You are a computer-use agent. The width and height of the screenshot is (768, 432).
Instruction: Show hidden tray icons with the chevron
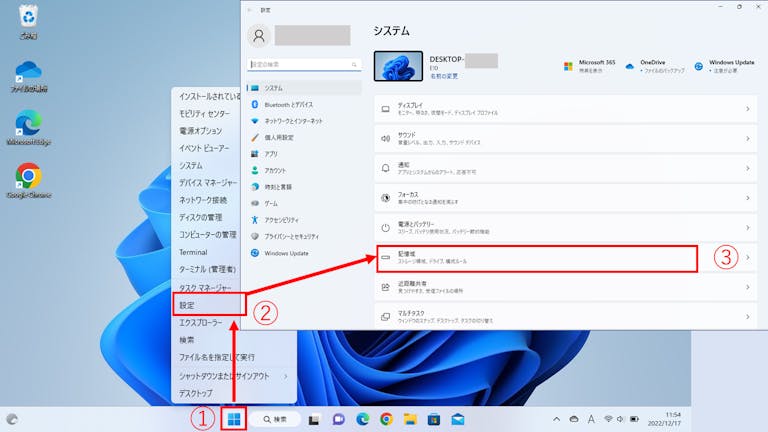click(556, 419)
